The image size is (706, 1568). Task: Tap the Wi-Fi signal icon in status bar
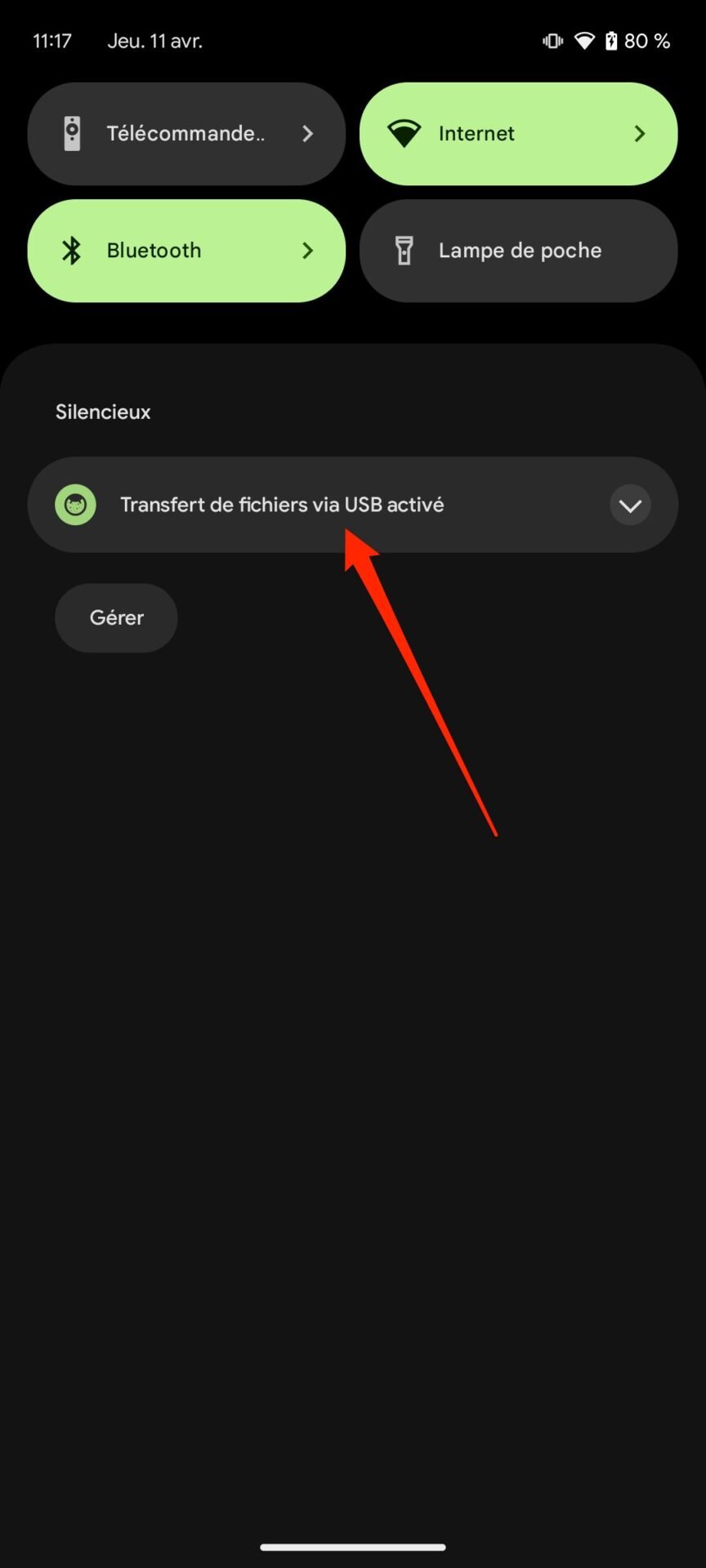pos(584,41)
